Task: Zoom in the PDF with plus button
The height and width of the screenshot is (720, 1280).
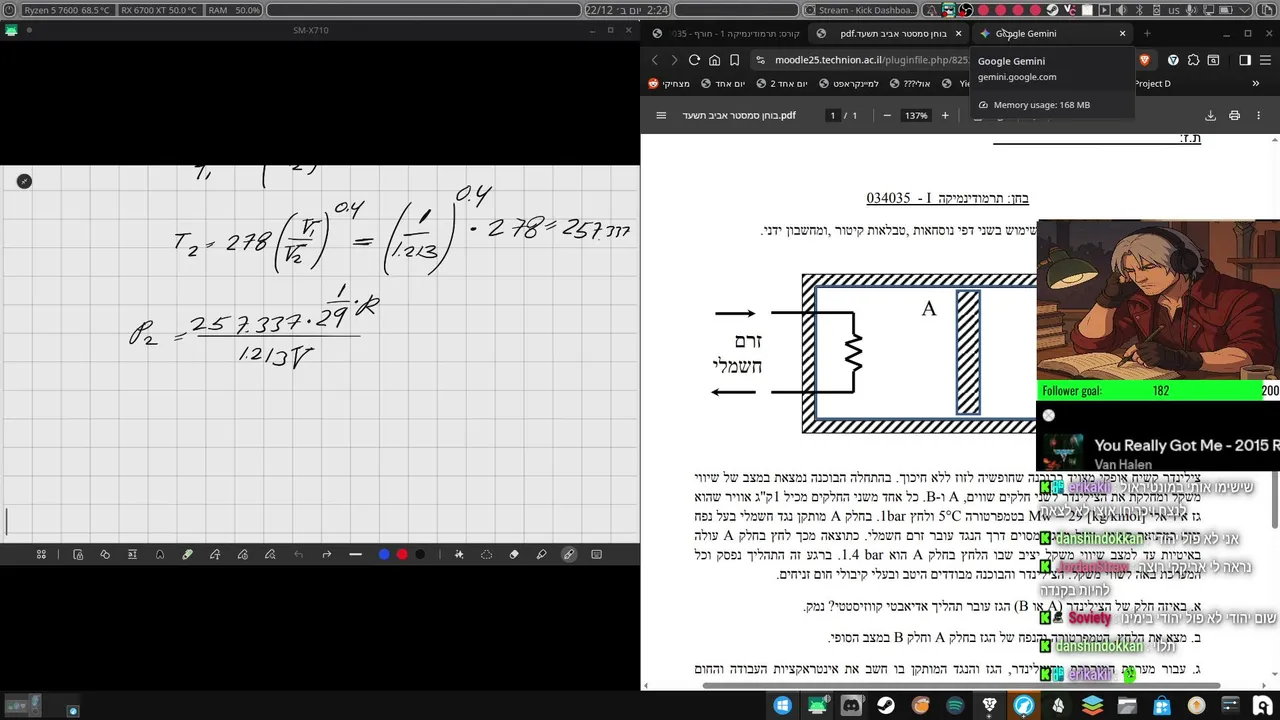Action: pos(944,116)
